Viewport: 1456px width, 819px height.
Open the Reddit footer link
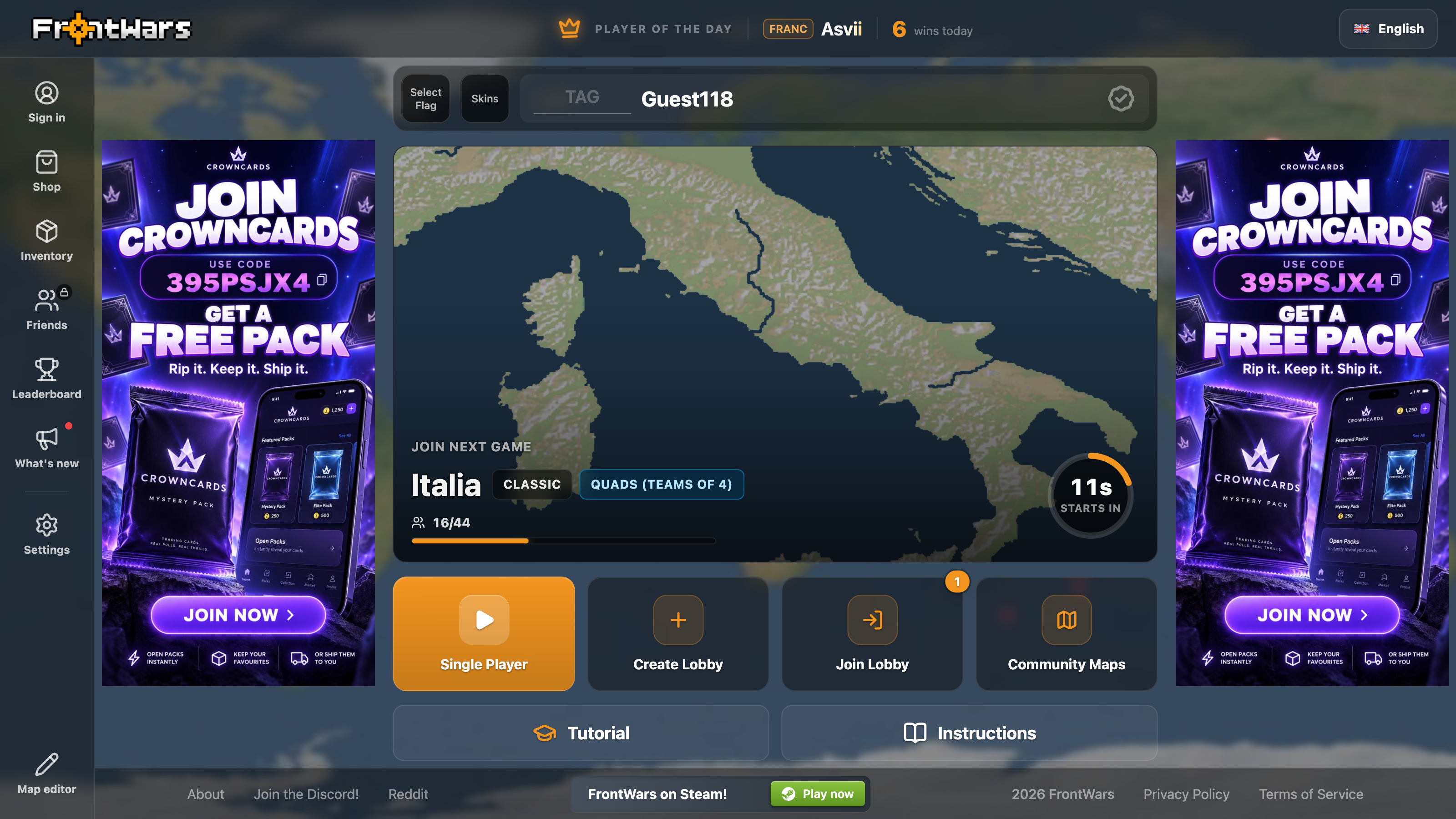(408, 794)
